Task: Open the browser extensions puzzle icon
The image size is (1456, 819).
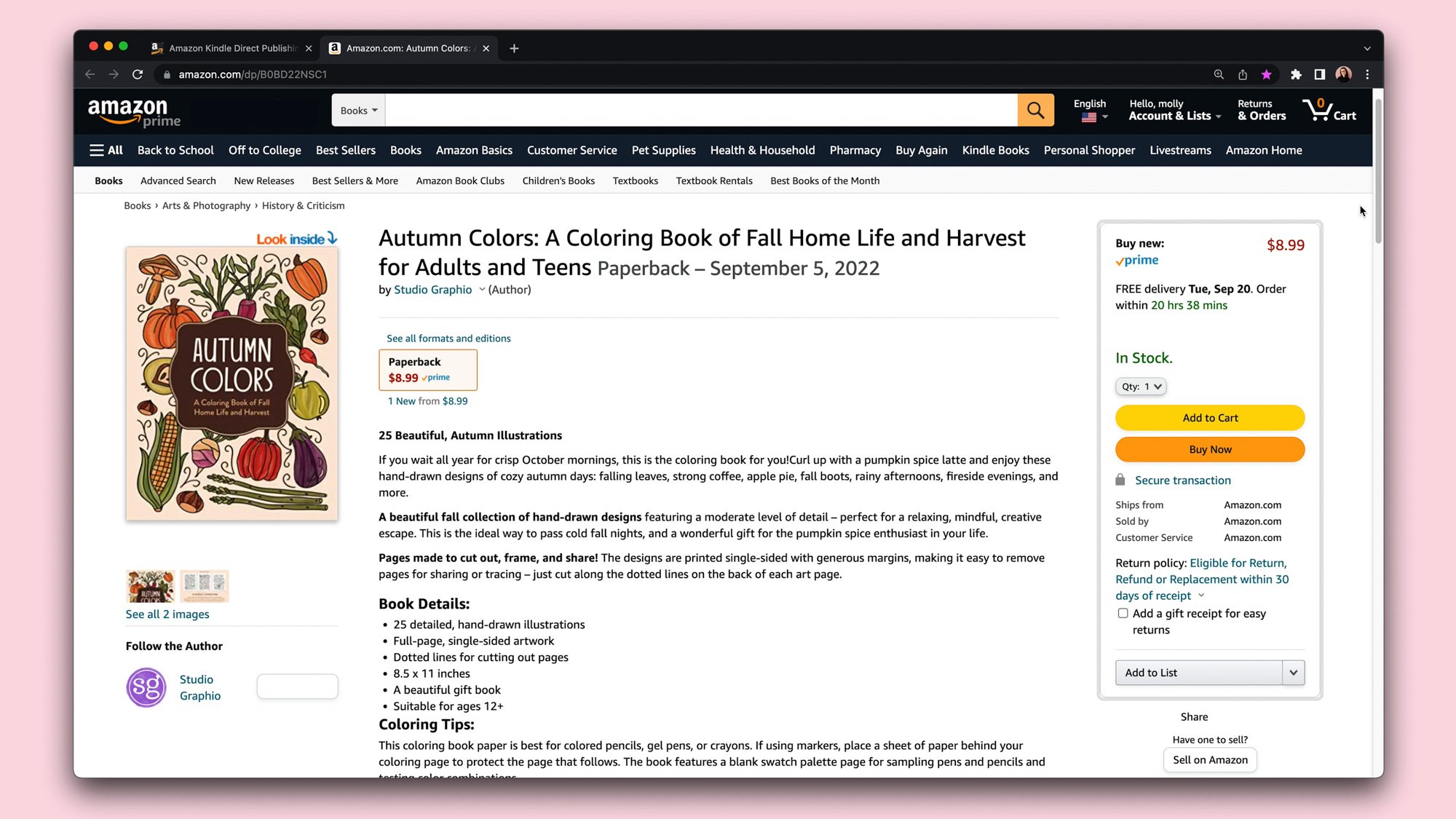Action: point(1296,74)
